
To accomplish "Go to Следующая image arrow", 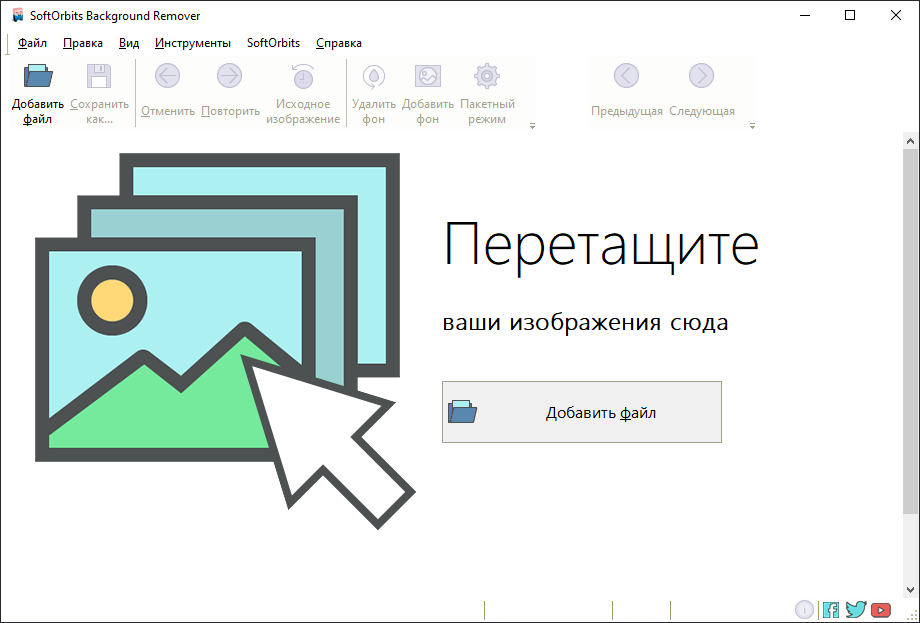I will 702,76.
